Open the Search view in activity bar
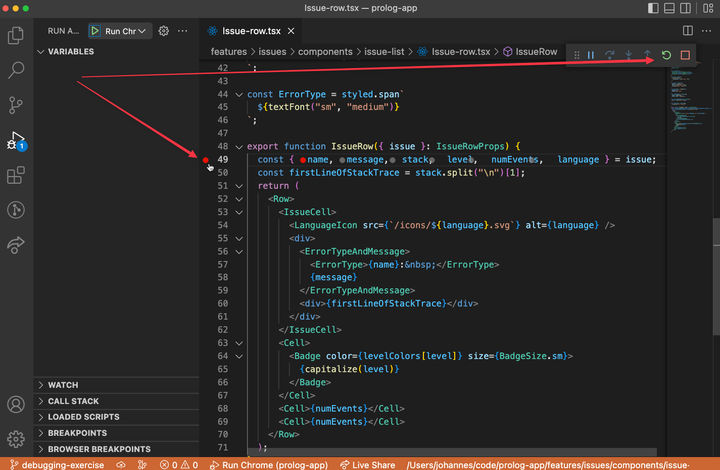 [x=16, y=70]
